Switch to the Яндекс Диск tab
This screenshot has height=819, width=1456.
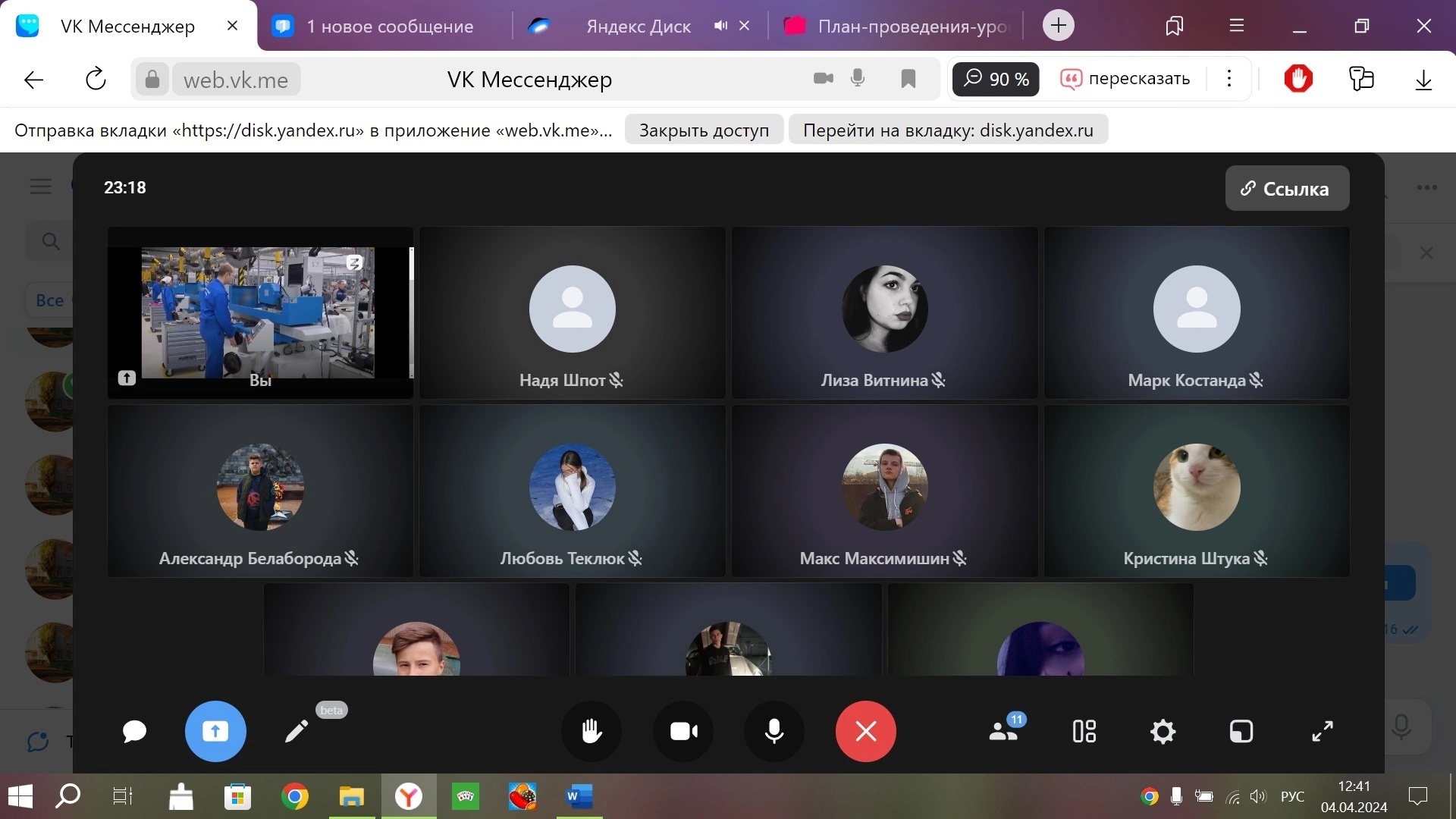[x=638, y=26]
